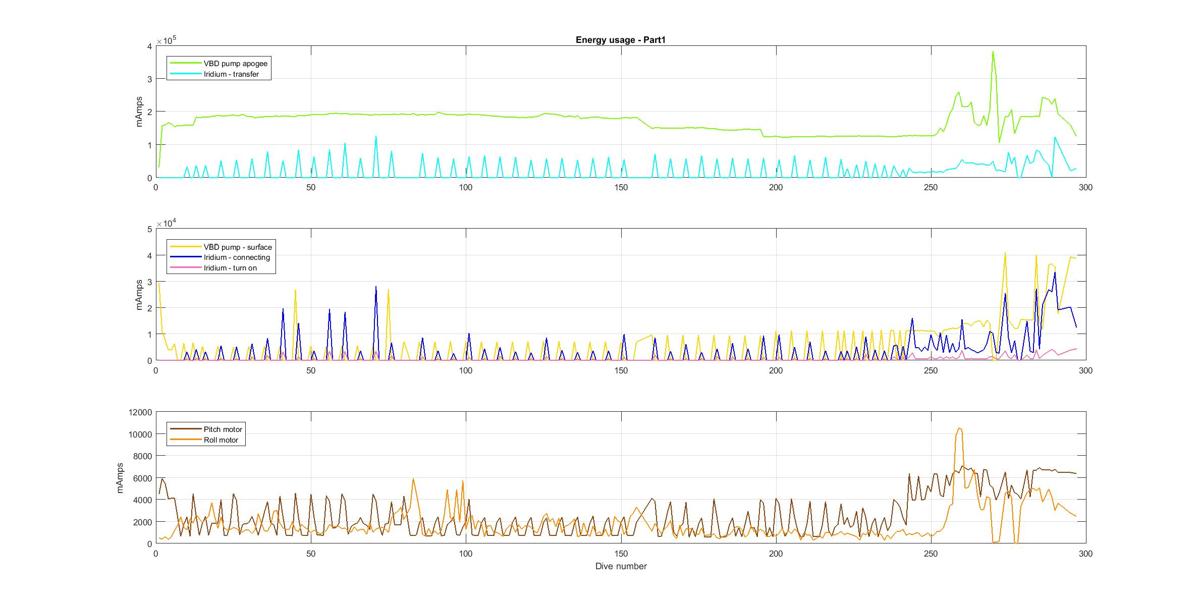Screen dimensions: 1200x611
Task: Click the tallest green VBD pump apogee spike
Action: (993, 52)
